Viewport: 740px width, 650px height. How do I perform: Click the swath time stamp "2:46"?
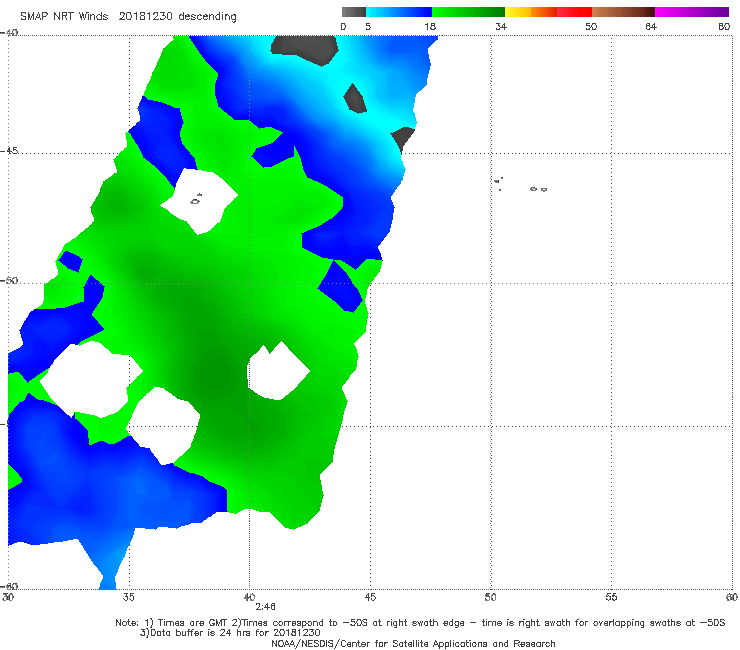pyautogui.click(x=265, y=607)
